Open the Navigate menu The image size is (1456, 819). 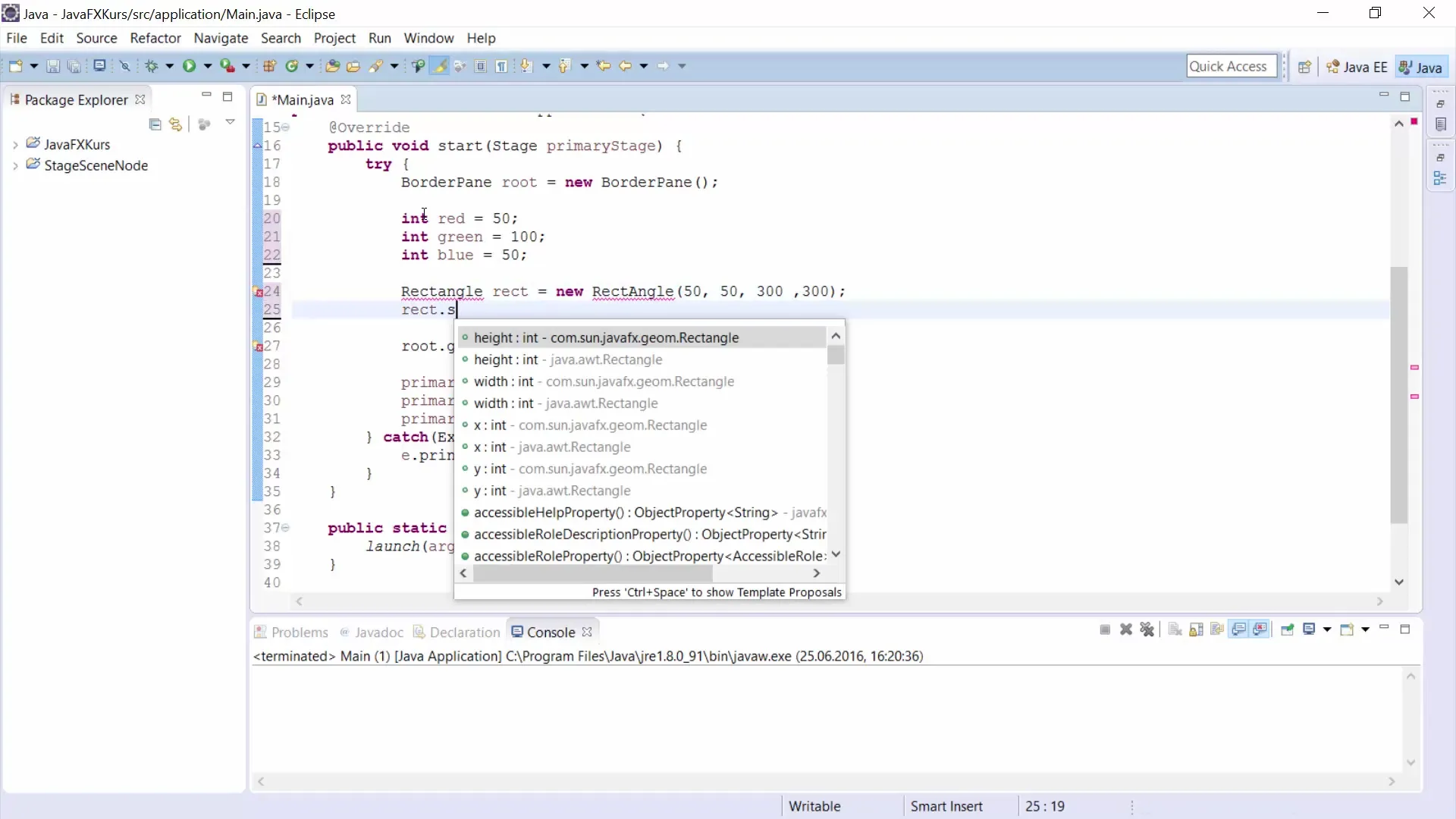pos(221,38)
